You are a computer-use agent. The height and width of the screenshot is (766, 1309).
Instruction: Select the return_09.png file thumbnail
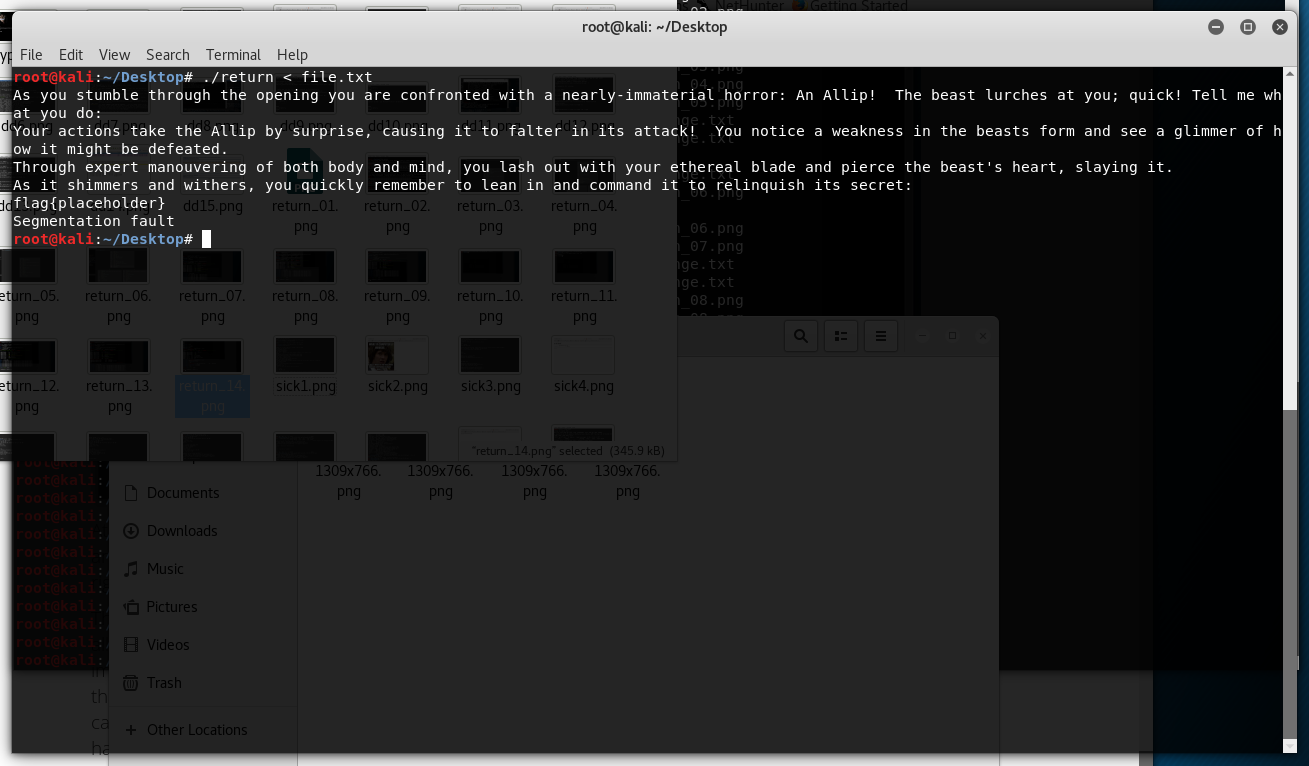[x=397, y=267]
